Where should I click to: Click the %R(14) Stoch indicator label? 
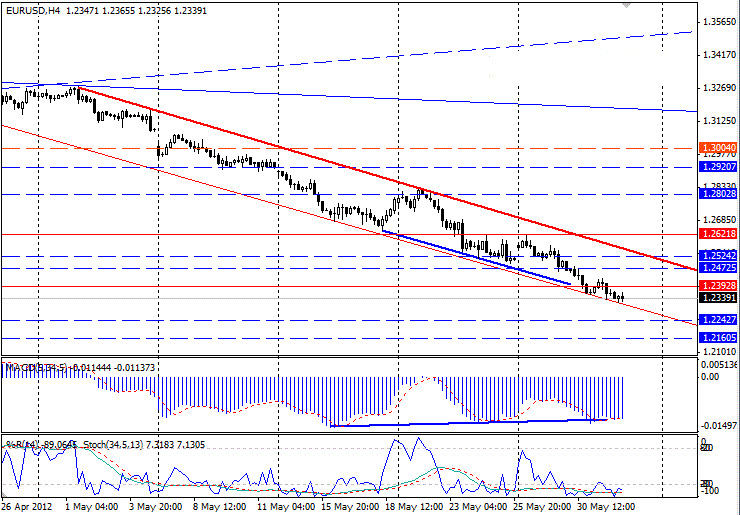click(104, 445)
